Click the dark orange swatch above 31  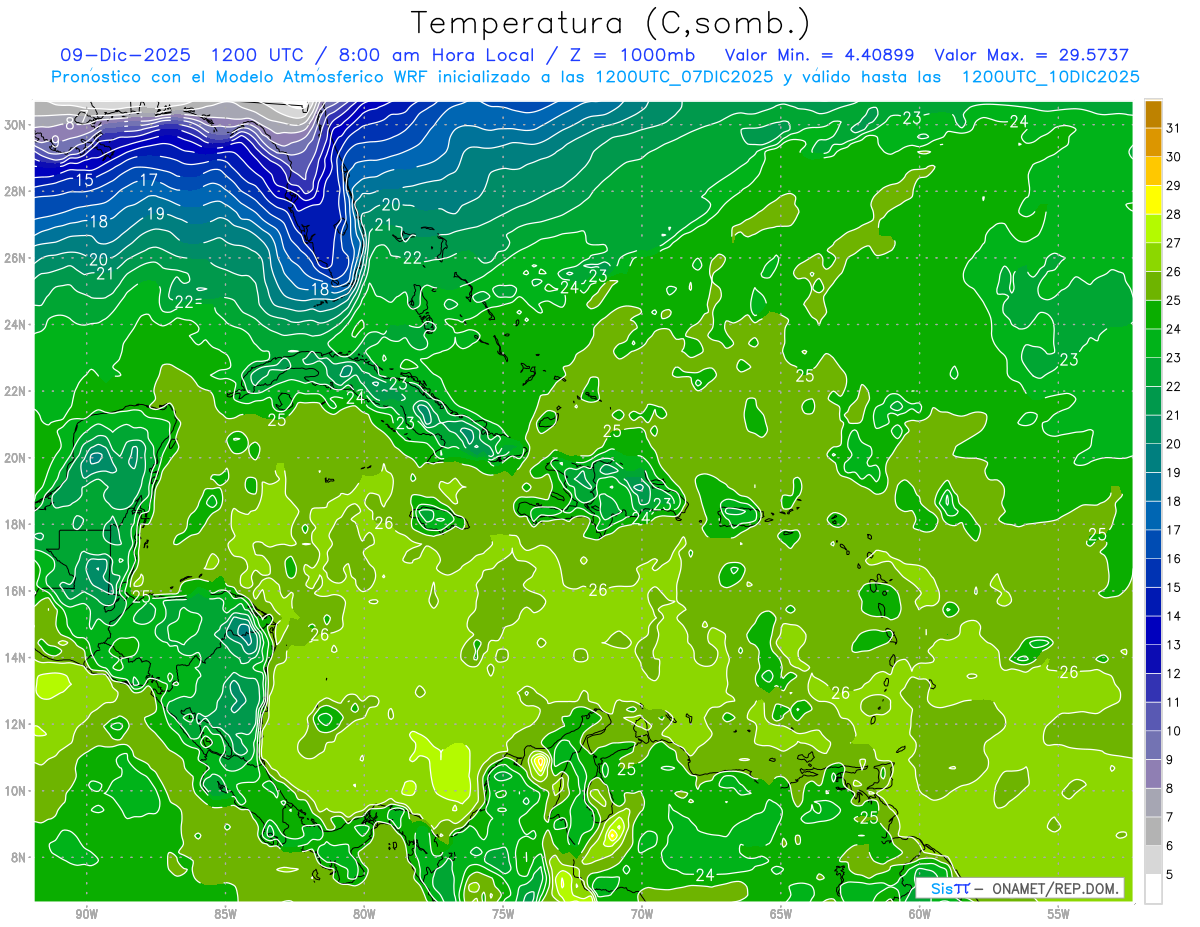pos(1153,114)
